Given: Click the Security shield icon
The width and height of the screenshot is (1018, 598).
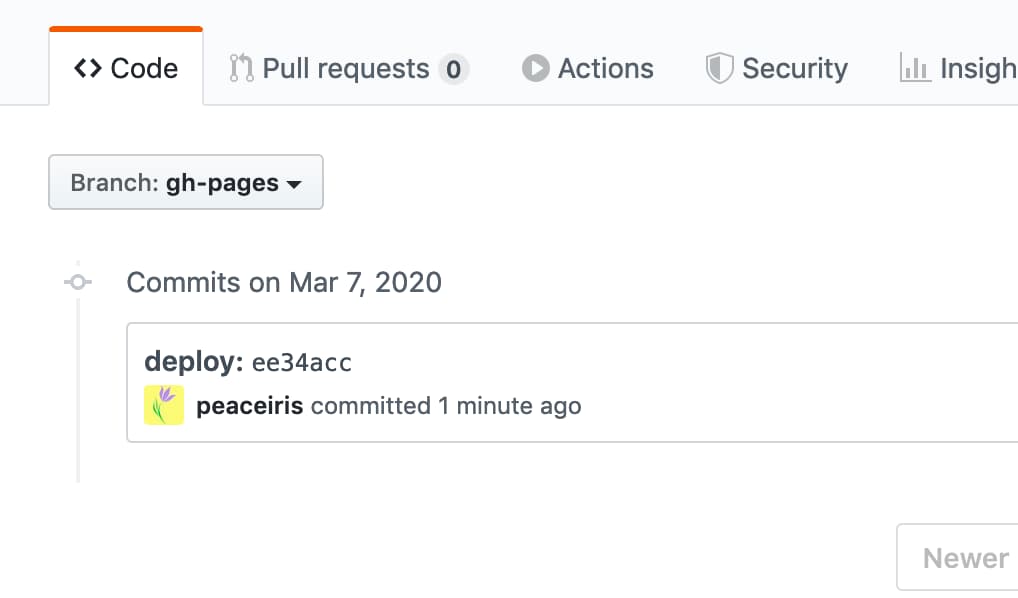Looking at the screenshot, I should coord(720,68).
